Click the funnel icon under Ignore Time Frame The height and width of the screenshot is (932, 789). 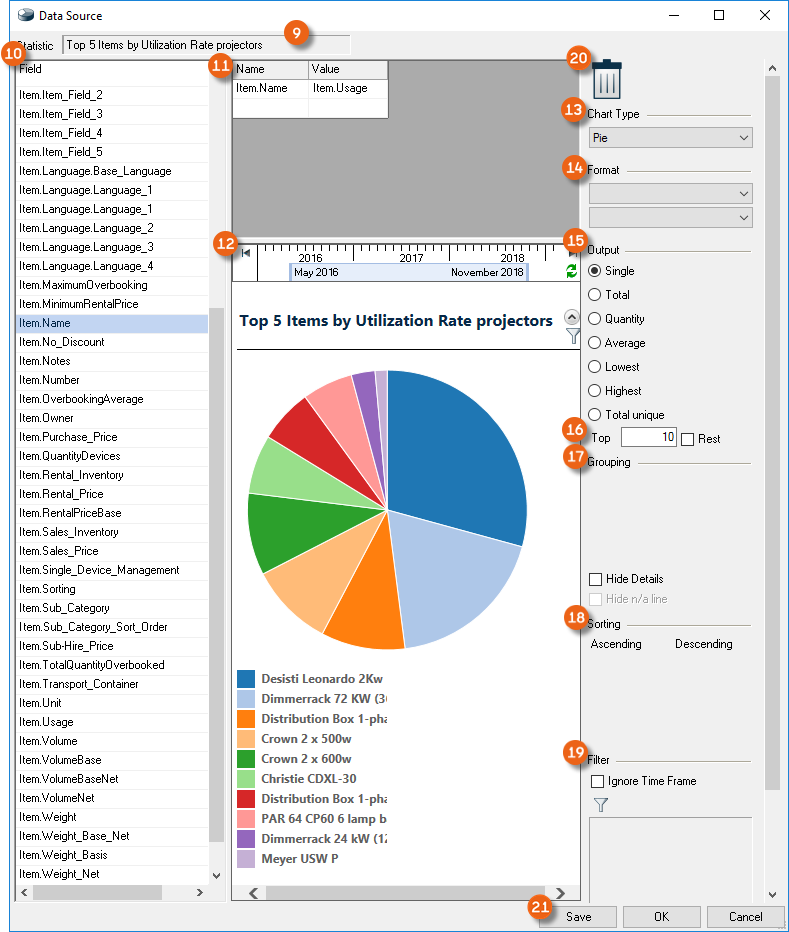click(600, 804)
